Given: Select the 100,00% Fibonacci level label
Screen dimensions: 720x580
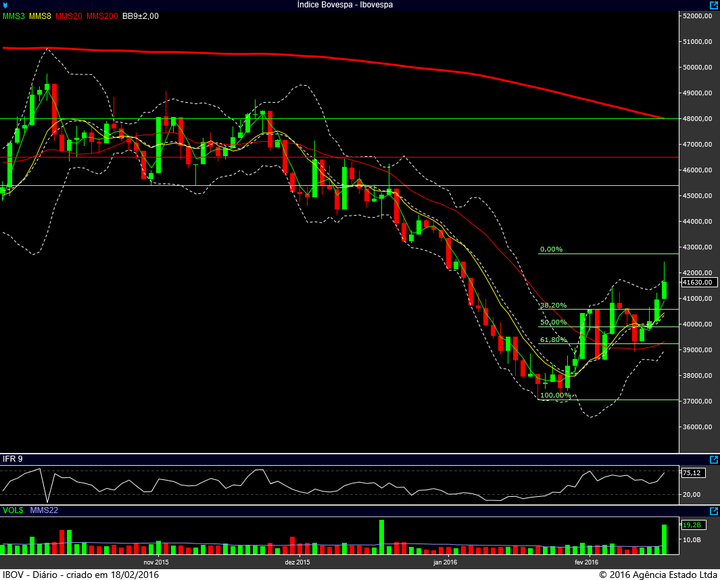Looking at the screenshot, I should click(556, 395).
